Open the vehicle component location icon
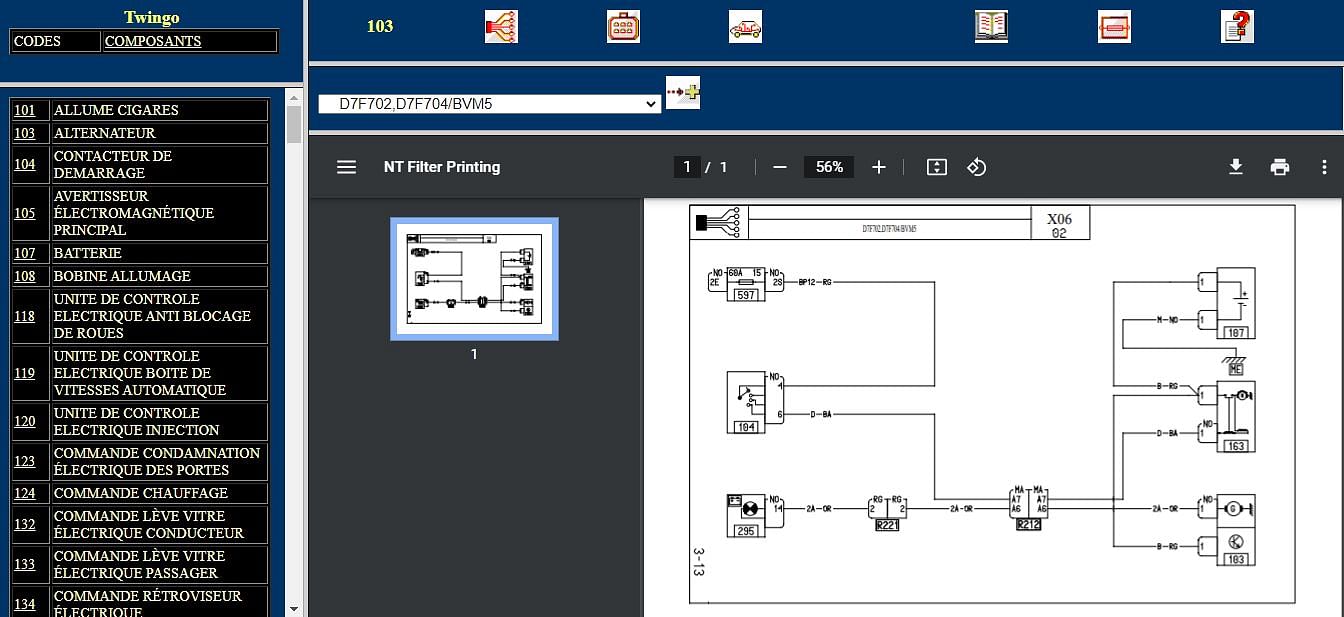1344x617 pixels. click(745, 26)
